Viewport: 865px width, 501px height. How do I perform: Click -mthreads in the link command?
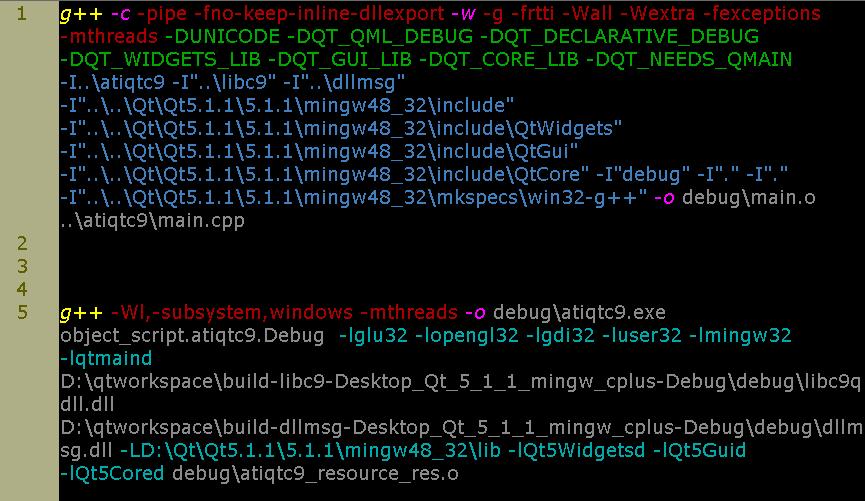409,312
